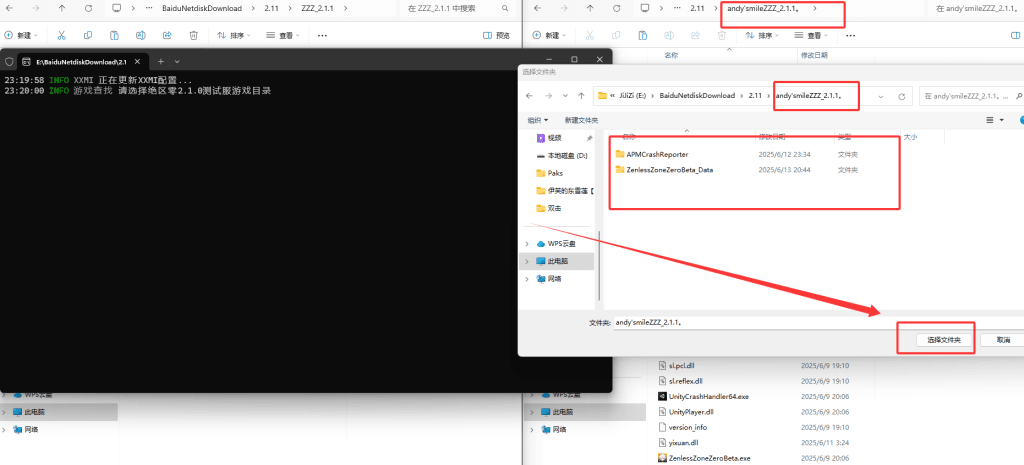Image resolution: width=1024 pixels, height=465 pixels.
Task: Expand the WPS云盘 tree node in dialog
Action: (528, 243)
